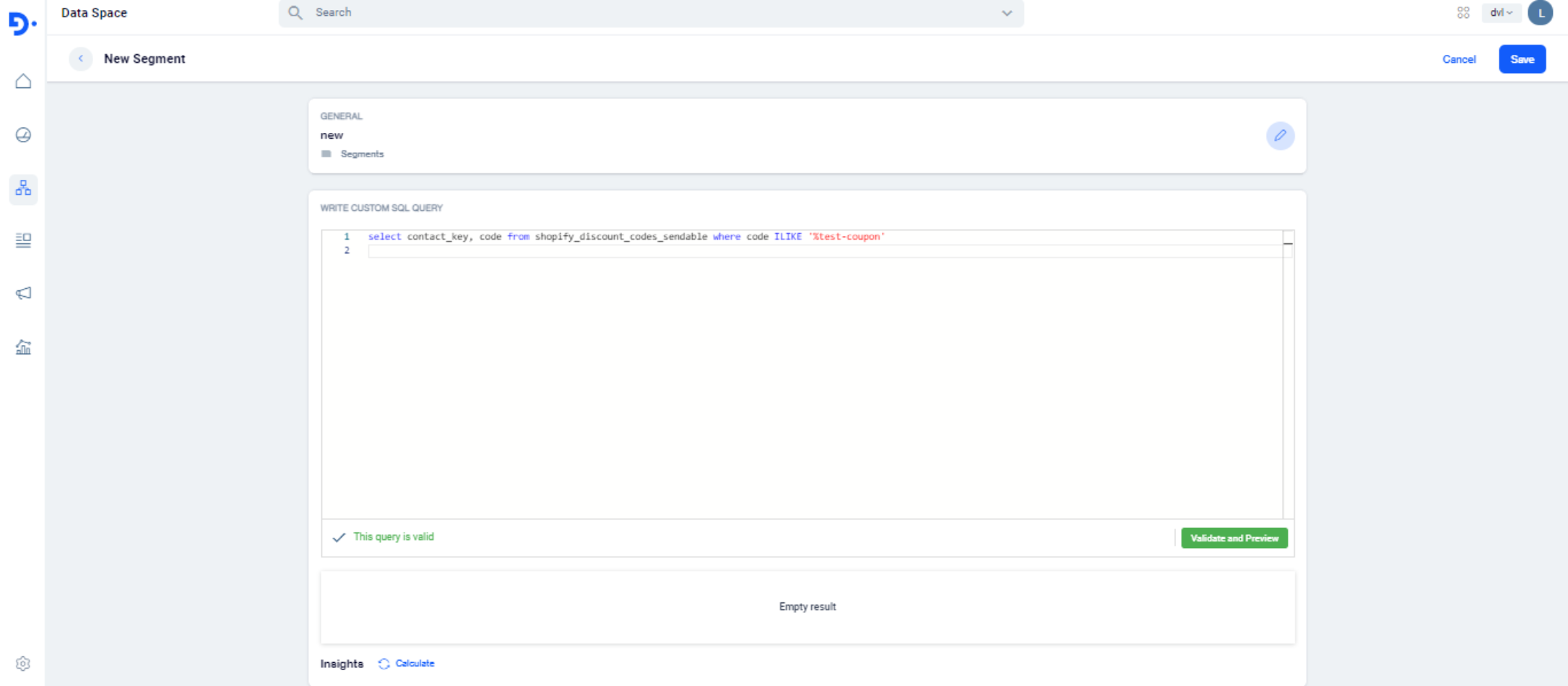Click the app logo at top left
This screenshot has height=686, width=1568.
[x=22, y=23]
